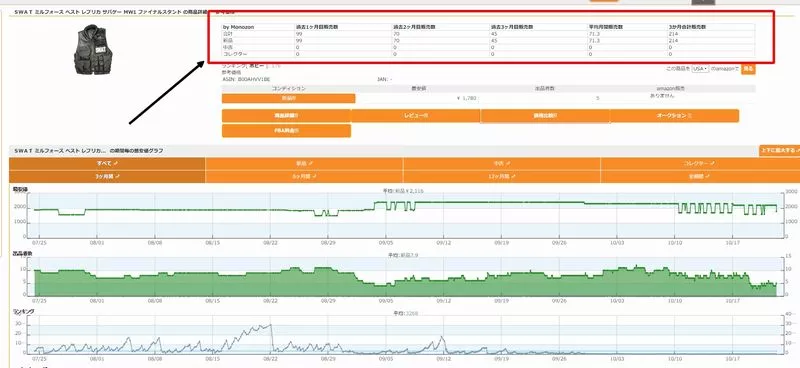Click the ¥ 1,780 lowest price value
This screenshot has width=800, height=368.
point(467,98)
